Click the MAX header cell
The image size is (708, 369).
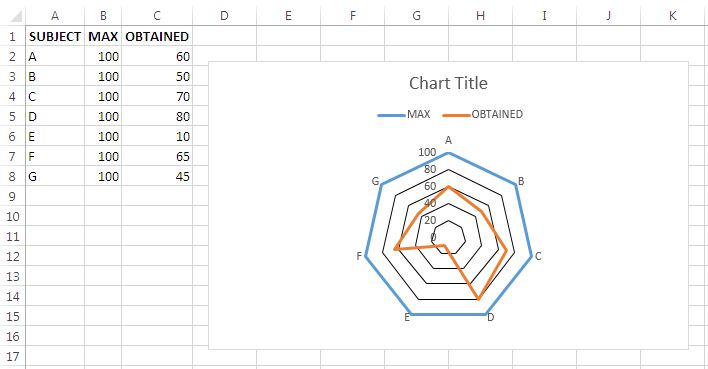[x=103, y=36]
